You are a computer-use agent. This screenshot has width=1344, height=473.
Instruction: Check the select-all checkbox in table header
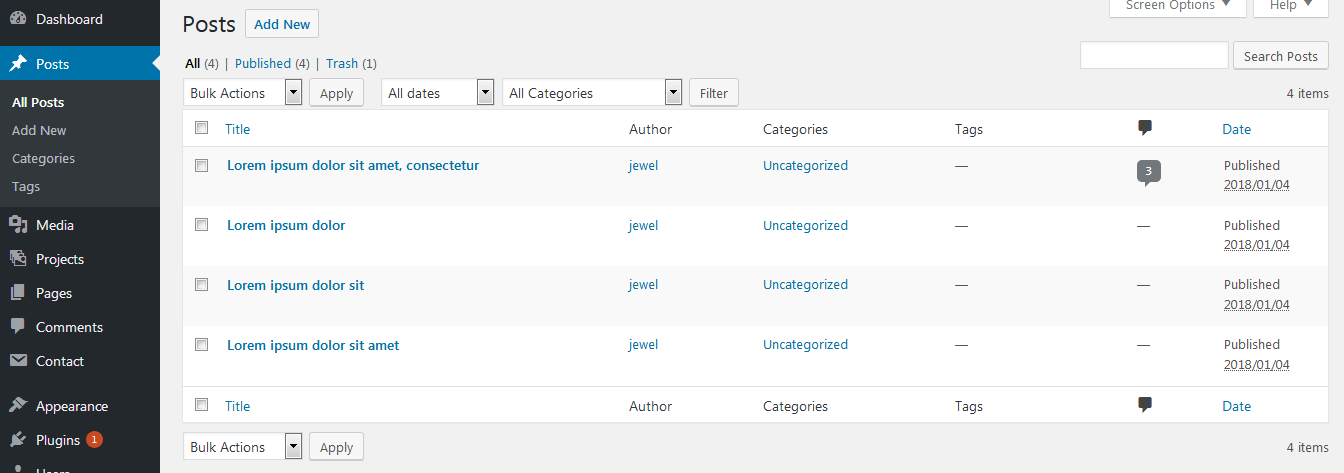pos(201,128)
